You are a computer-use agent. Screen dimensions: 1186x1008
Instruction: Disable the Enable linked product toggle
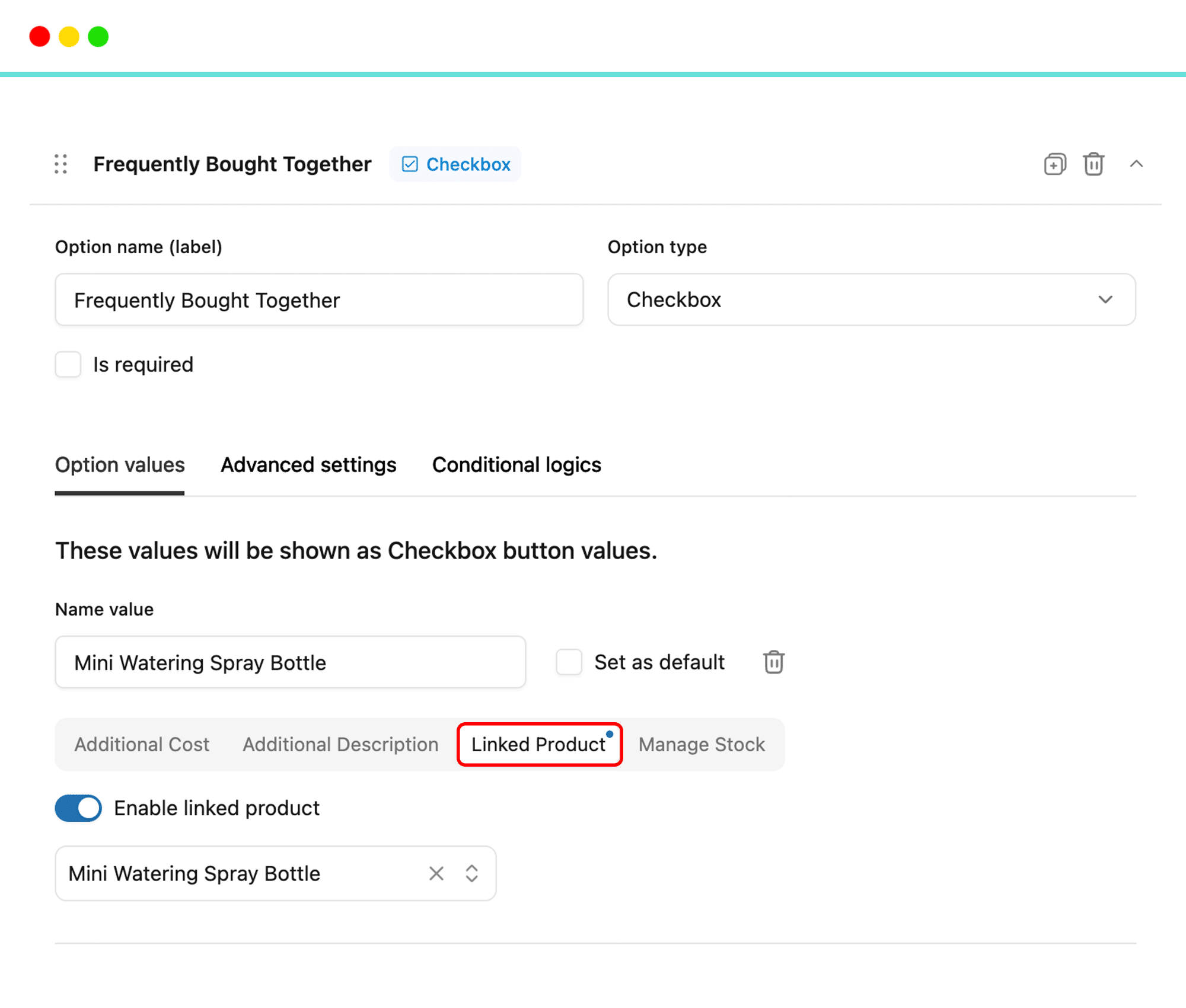(78, 808)
